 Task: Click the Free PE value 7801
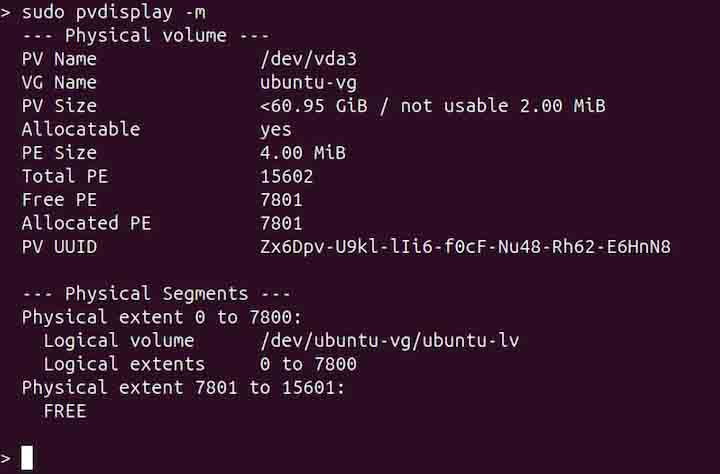(x=281, y=200)
